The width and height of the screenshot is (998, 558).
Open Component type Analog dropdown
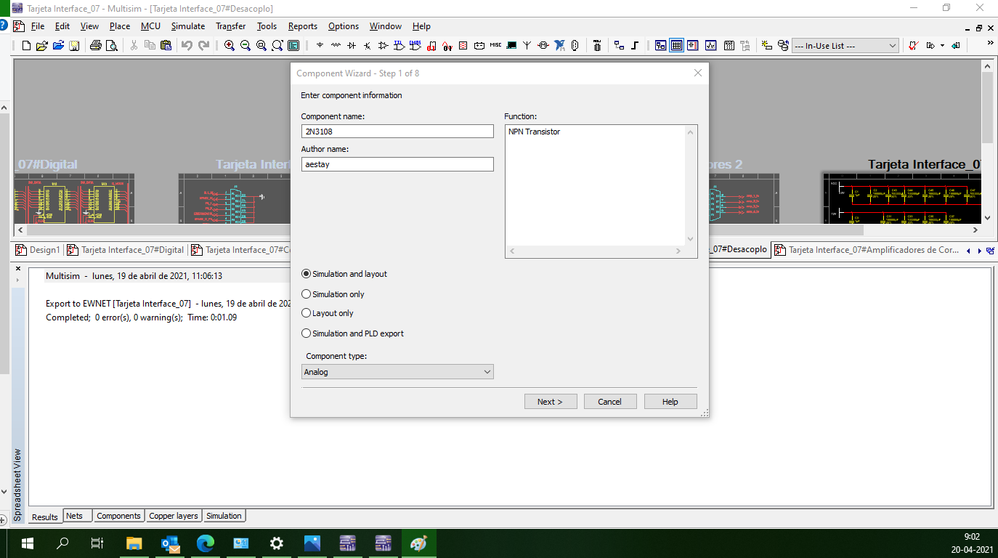coord(397,372)
